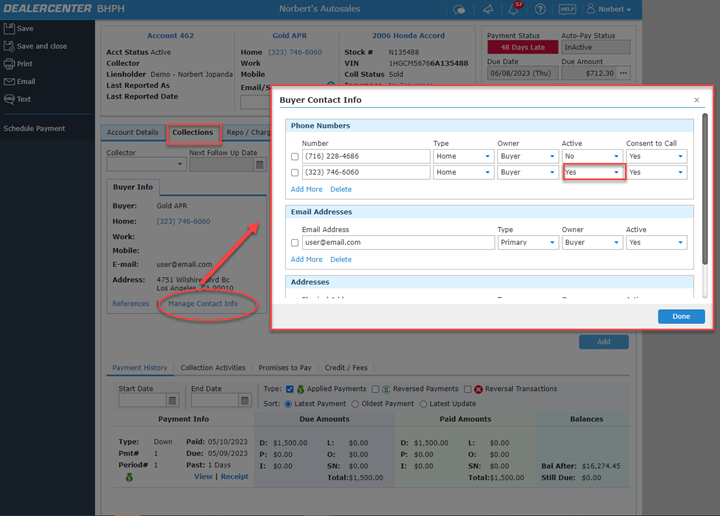Toggle the Reversal Transactions checkbox

(x=467, y=389)
